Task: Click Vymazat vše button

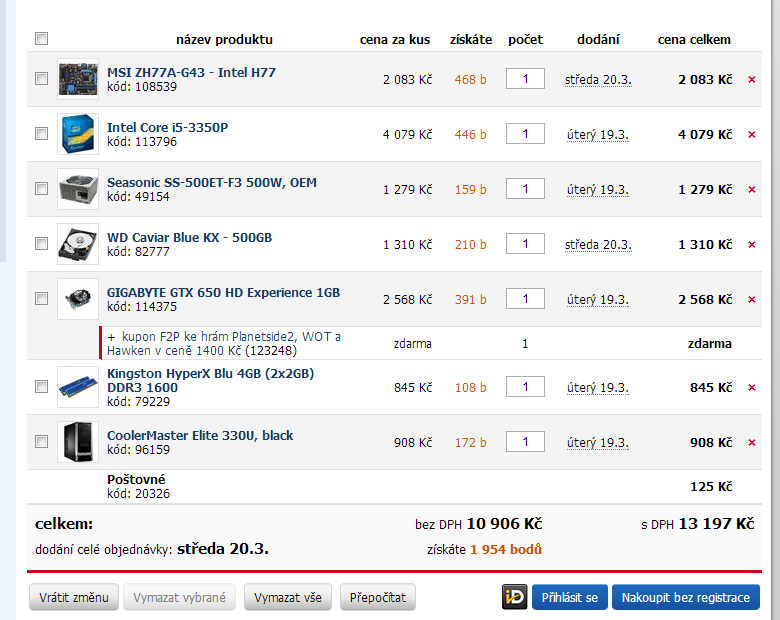Action: click(288, 597)
